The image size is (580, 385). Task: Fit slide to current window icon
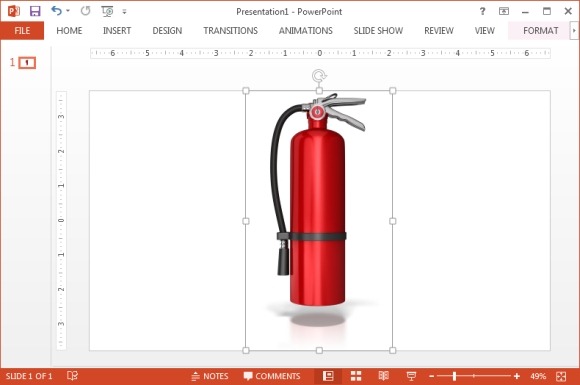[561, 376]
